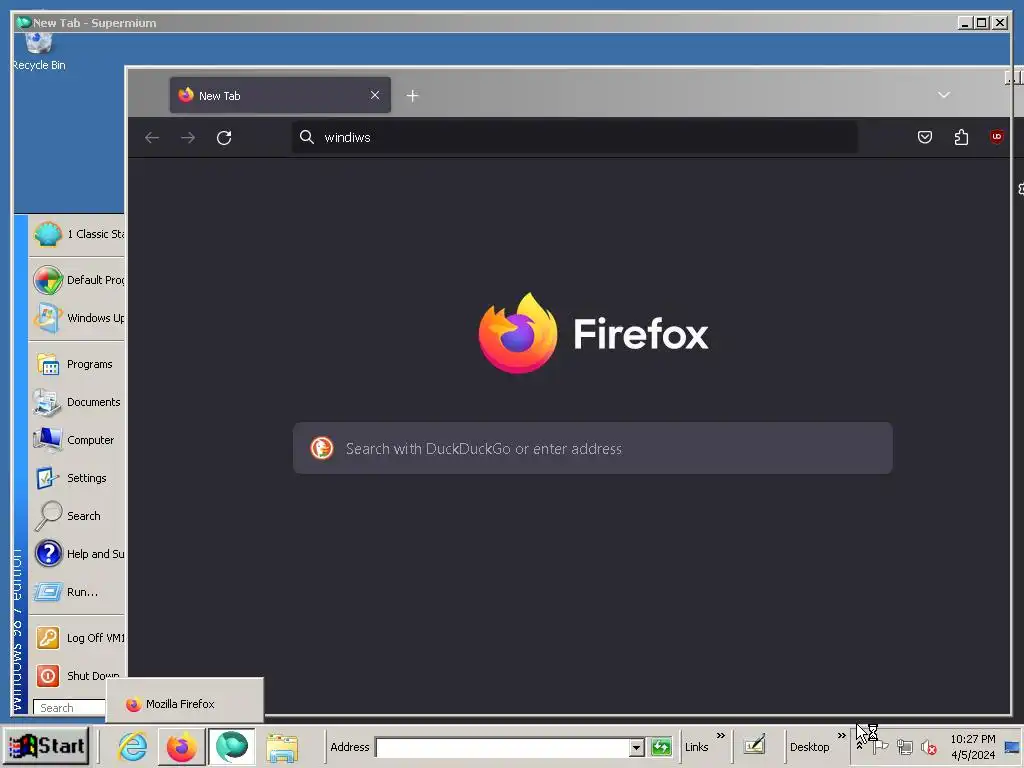Open the taskbar Address dropdown arrow
Image resolution: width=1024 pixels, height=768 pixels.
coord(637,747)
